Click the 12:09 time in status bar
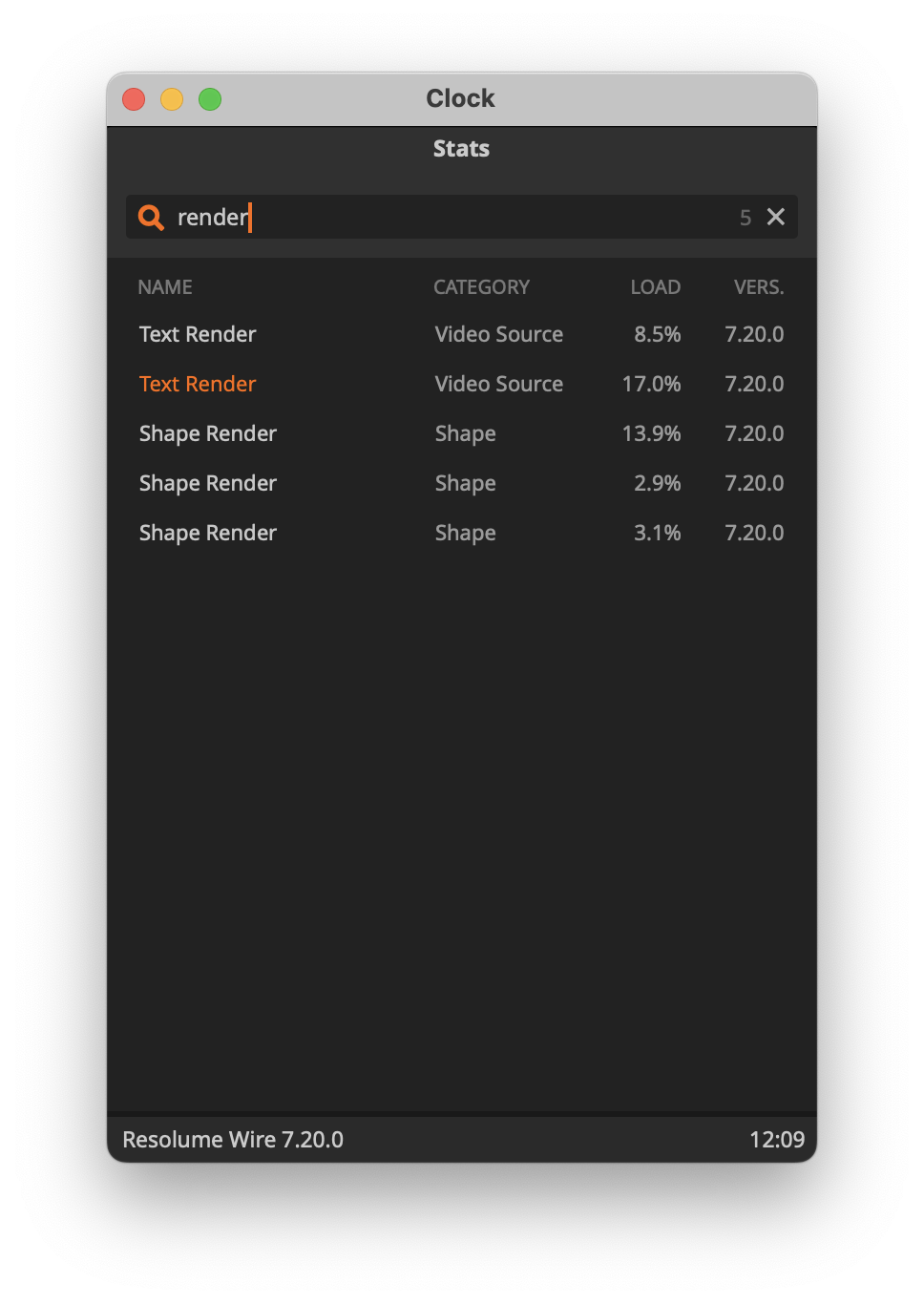This screenshot has width=924, height=1304. click(776, 1140)
